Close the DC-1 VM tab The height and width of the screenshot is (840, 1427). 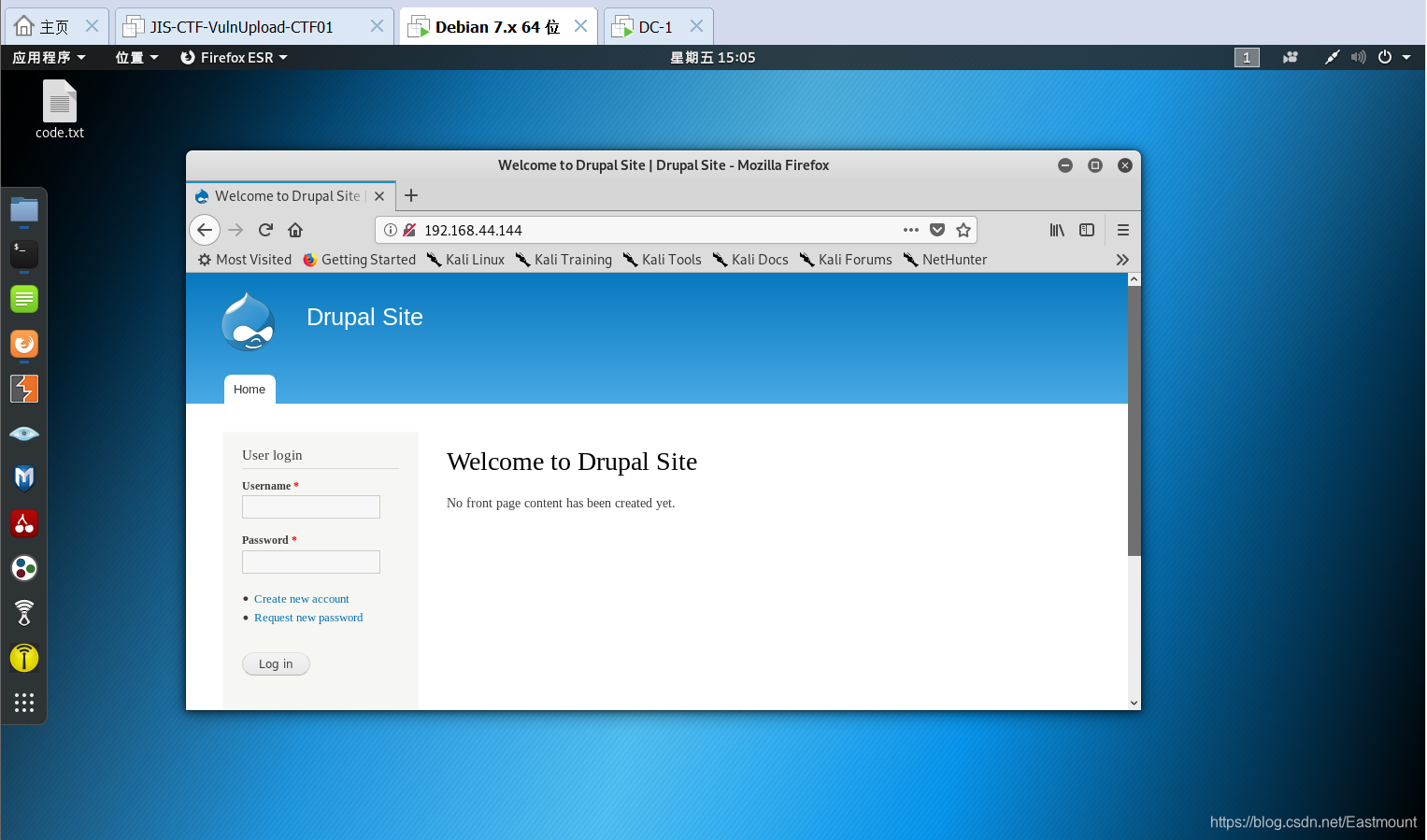[696, 26]
